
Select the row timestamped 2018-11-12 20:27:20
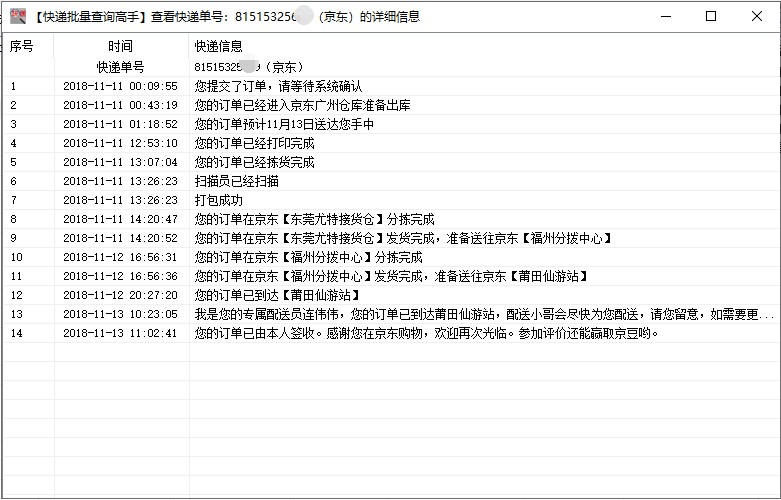pos(391,295)
